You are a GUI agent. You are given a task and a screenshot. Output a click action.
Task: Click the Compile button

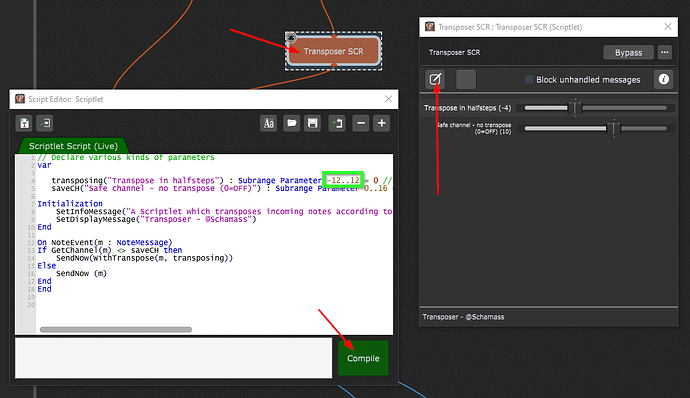pyautogui.click(x=363, y=358)
